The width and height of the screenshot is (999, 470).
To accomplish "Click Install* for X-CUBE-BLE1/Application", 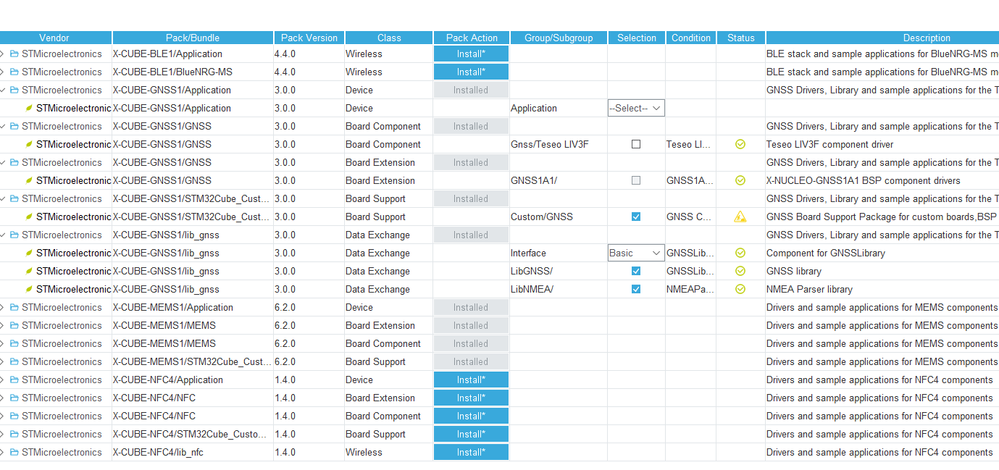I will click(471, 54).
